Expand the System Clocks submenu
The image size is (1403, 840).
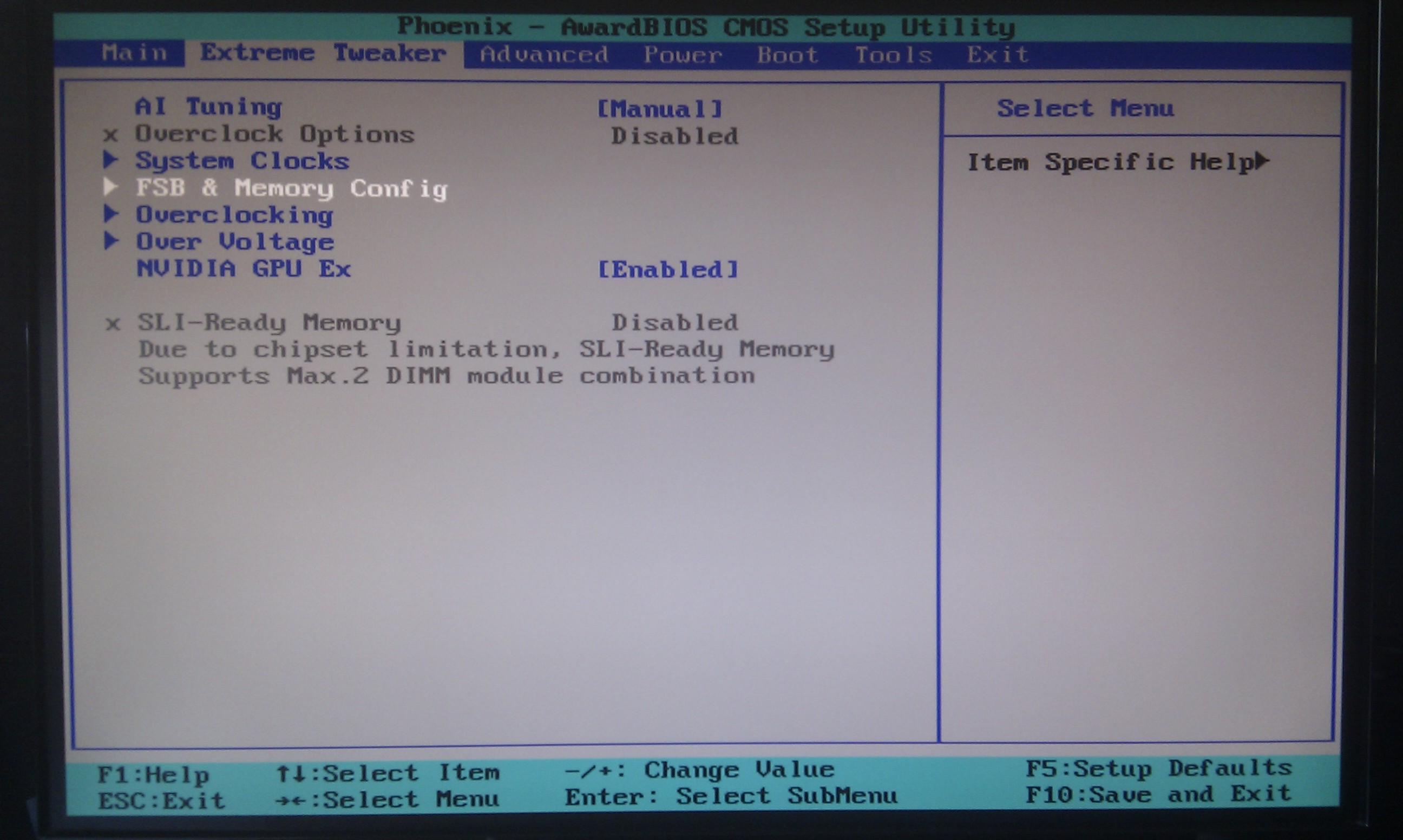(x=242, y=161)
